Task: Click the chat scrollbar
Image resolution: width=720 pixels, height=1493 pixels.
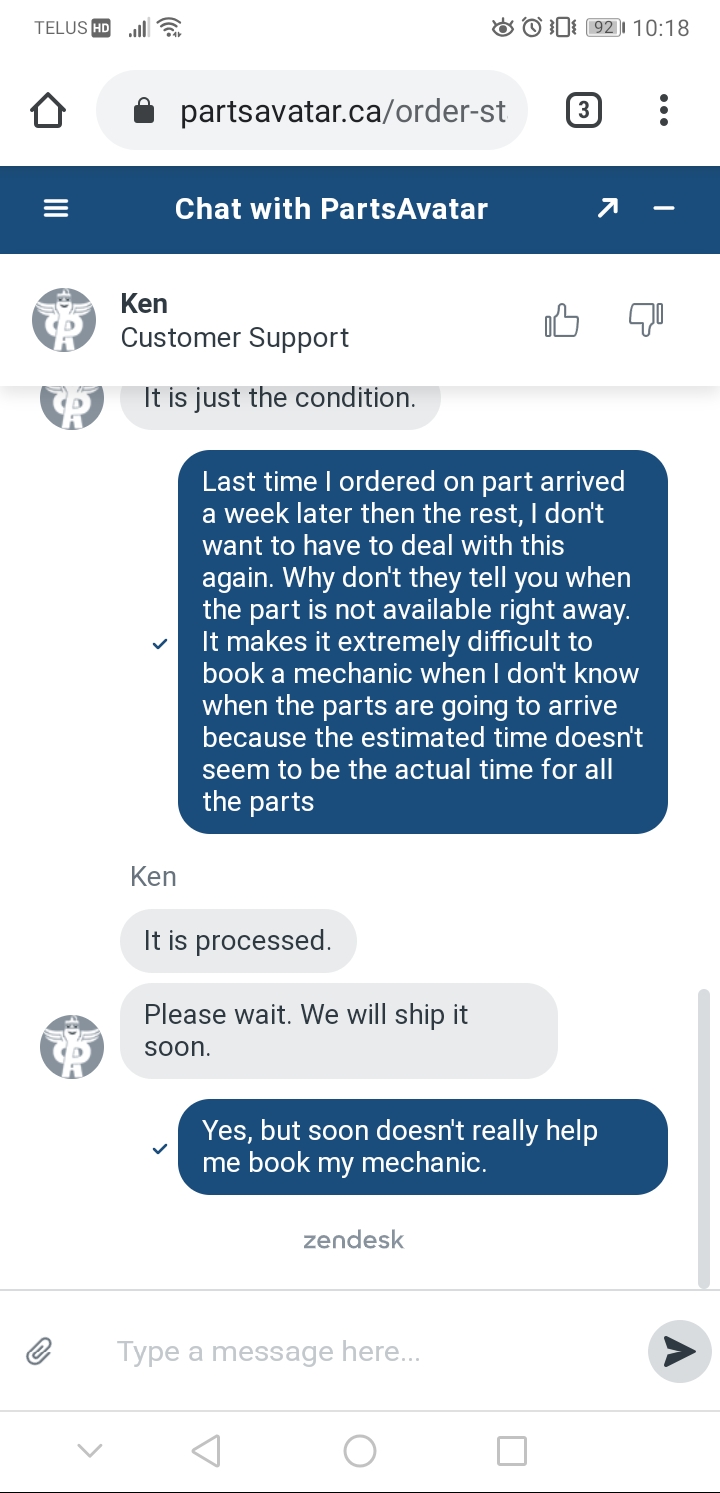Action: click(703, 1138)
